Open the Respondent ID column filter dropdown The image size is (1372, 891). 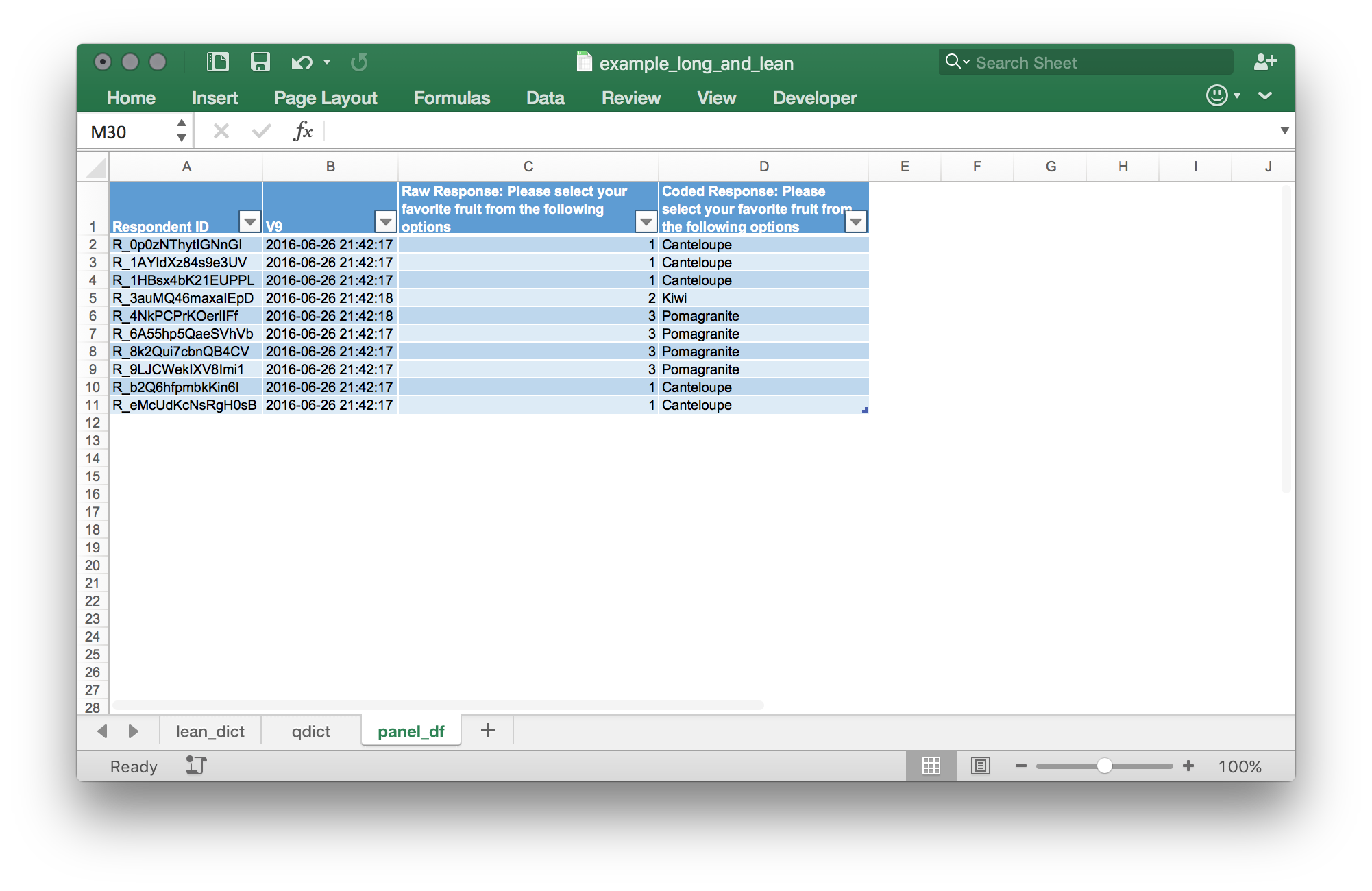tap(248, 221)
